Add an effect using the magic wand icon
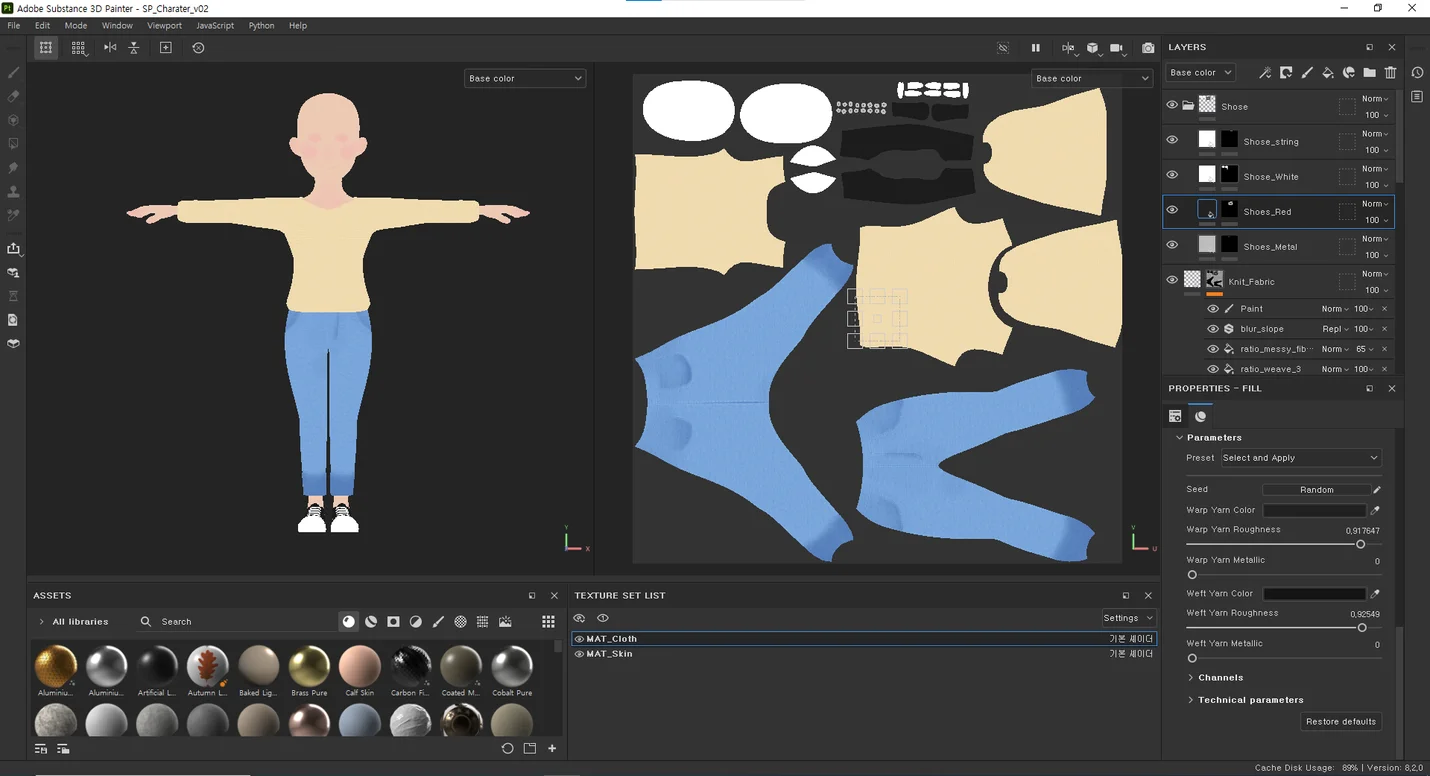 (1265, 72)
